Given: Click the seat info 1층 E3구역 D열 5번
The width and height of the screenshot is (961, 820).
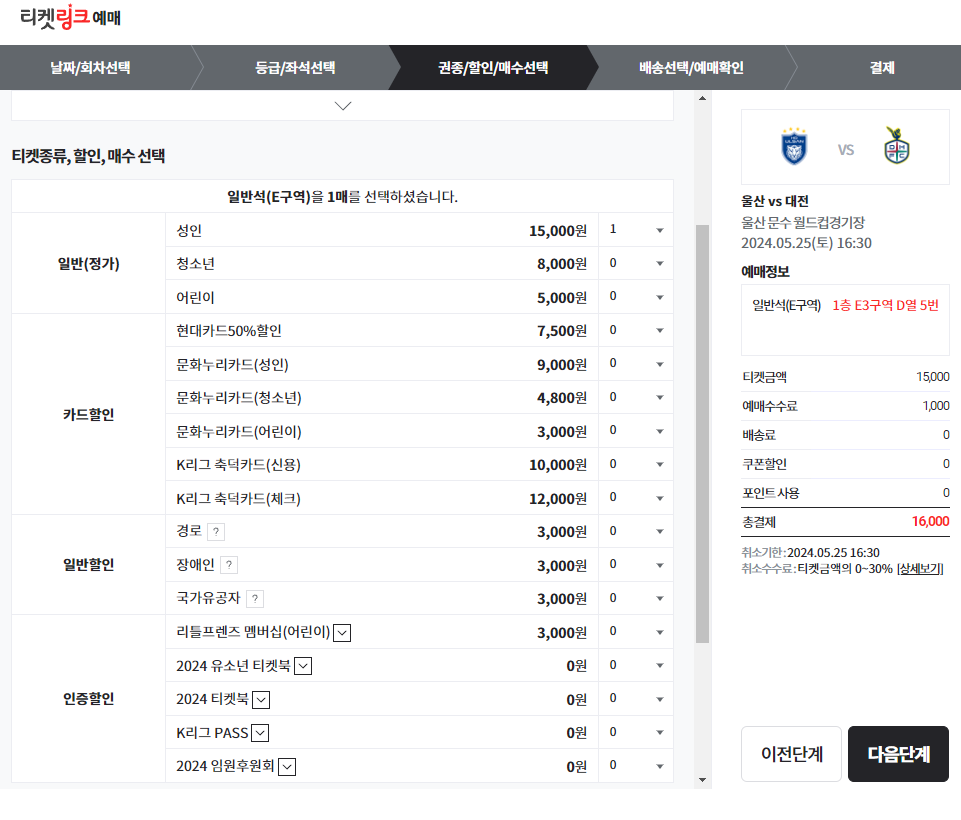Looking at the screenshot, I should click(x=885, y=305).
